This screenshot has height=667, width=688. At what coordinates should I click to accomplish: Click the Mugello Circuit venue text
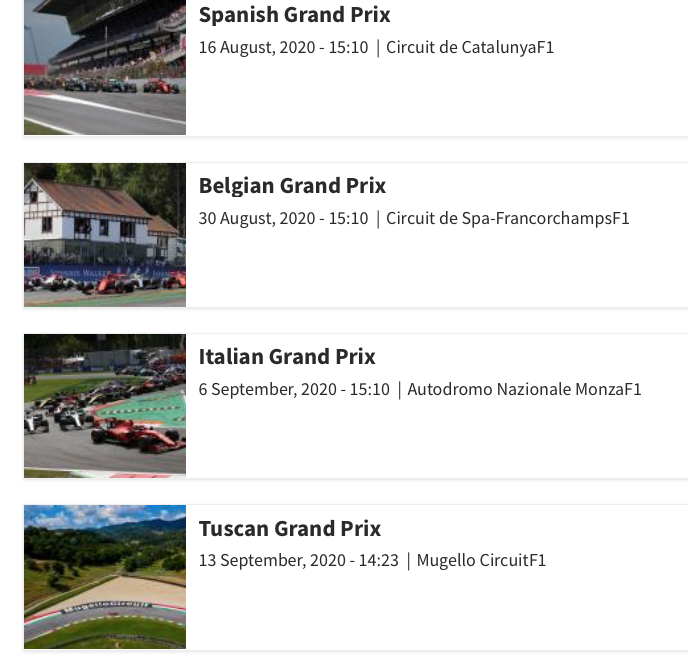click(471, 561)
